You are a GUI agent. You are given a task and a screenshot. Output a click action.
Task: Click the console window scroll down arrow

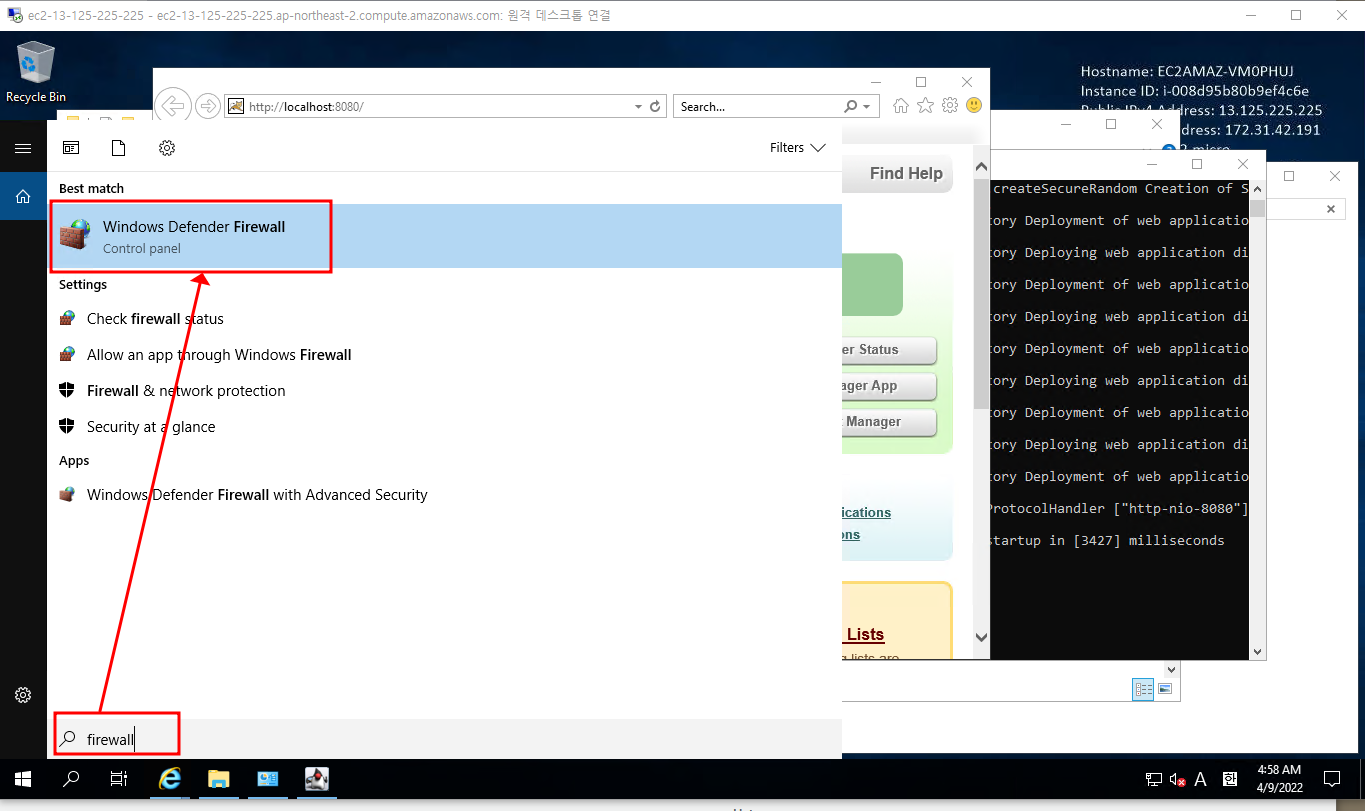[1258, 651]
